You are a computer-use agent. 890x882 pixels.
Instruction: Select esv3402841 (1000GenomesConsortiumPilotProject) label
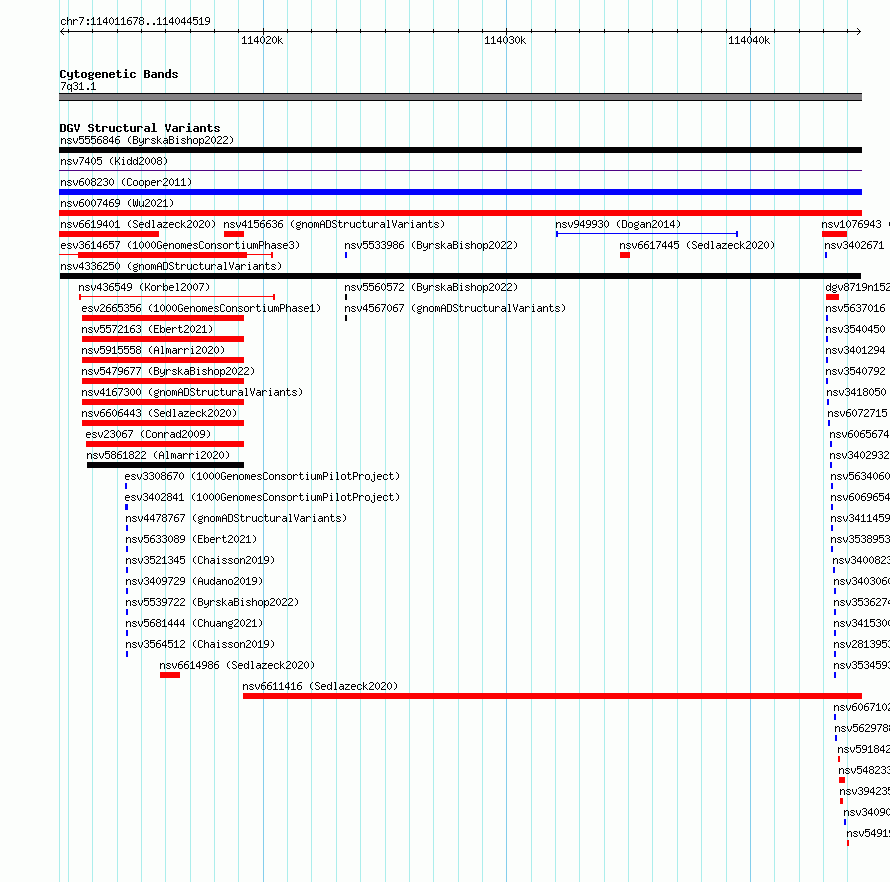pos(262,497)
